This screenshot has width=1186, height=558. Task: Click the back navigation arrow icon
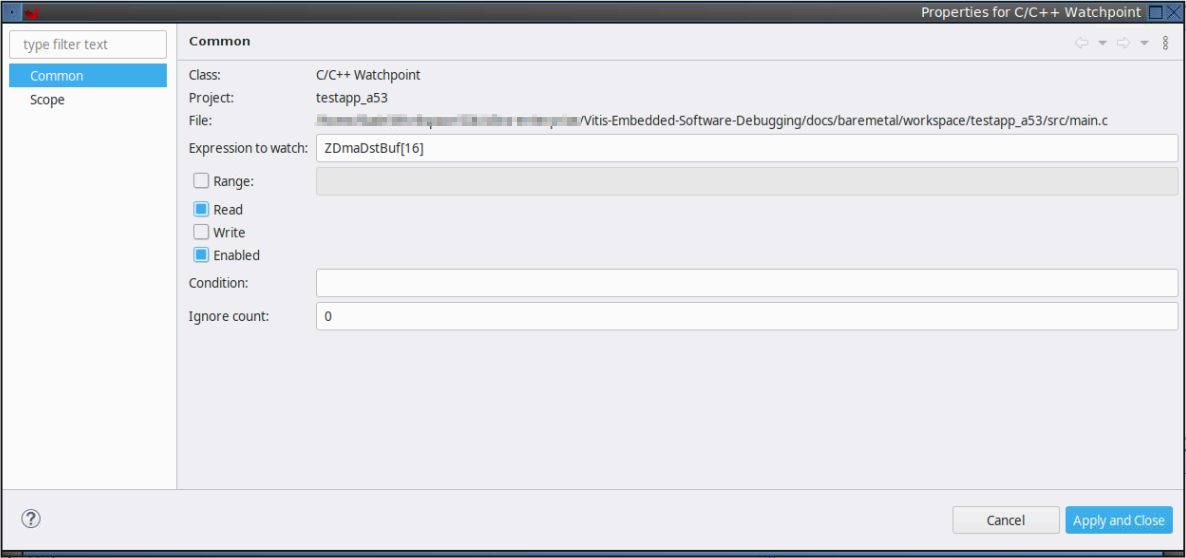(x=1081, y=43)
